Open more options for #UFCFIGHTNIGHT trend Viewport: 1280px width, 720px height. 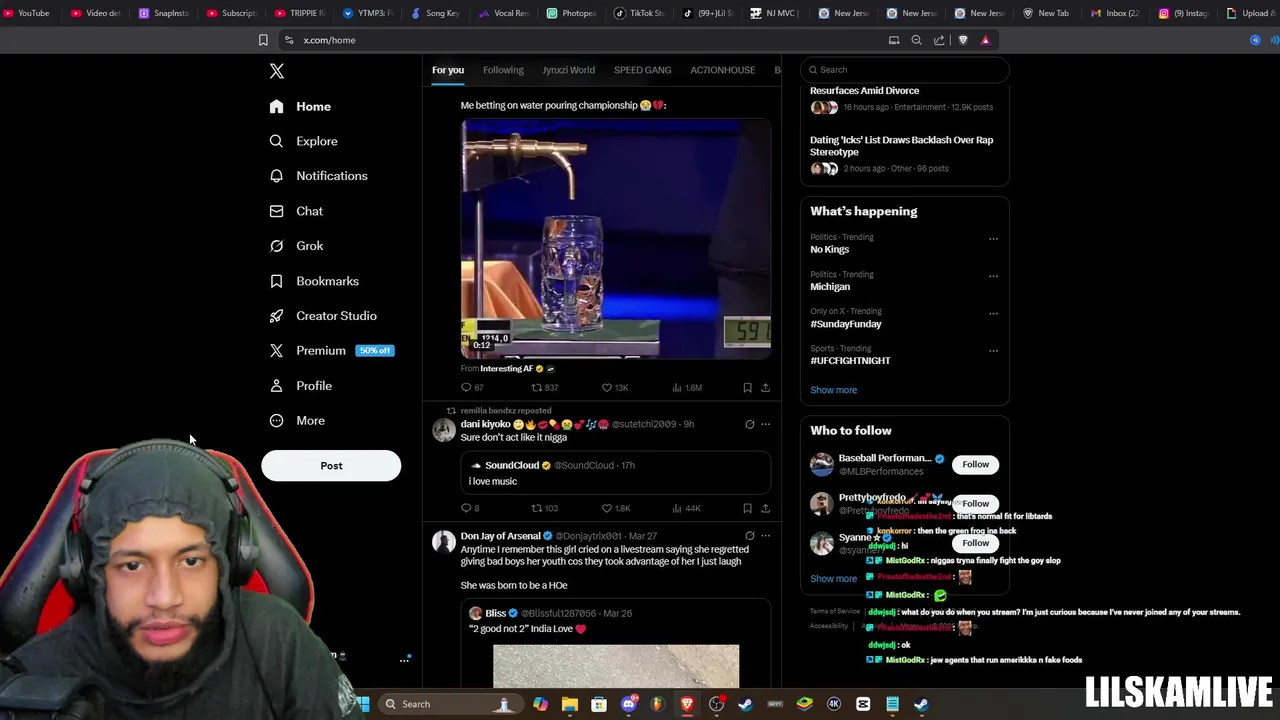[x=993, y=350]
